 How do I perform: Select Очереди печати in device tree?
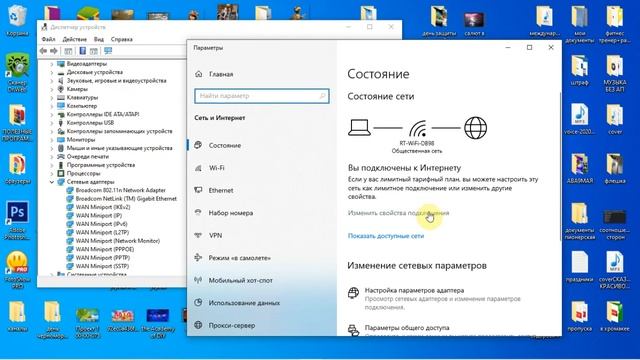pyautogui.click(x=87, y=156)
